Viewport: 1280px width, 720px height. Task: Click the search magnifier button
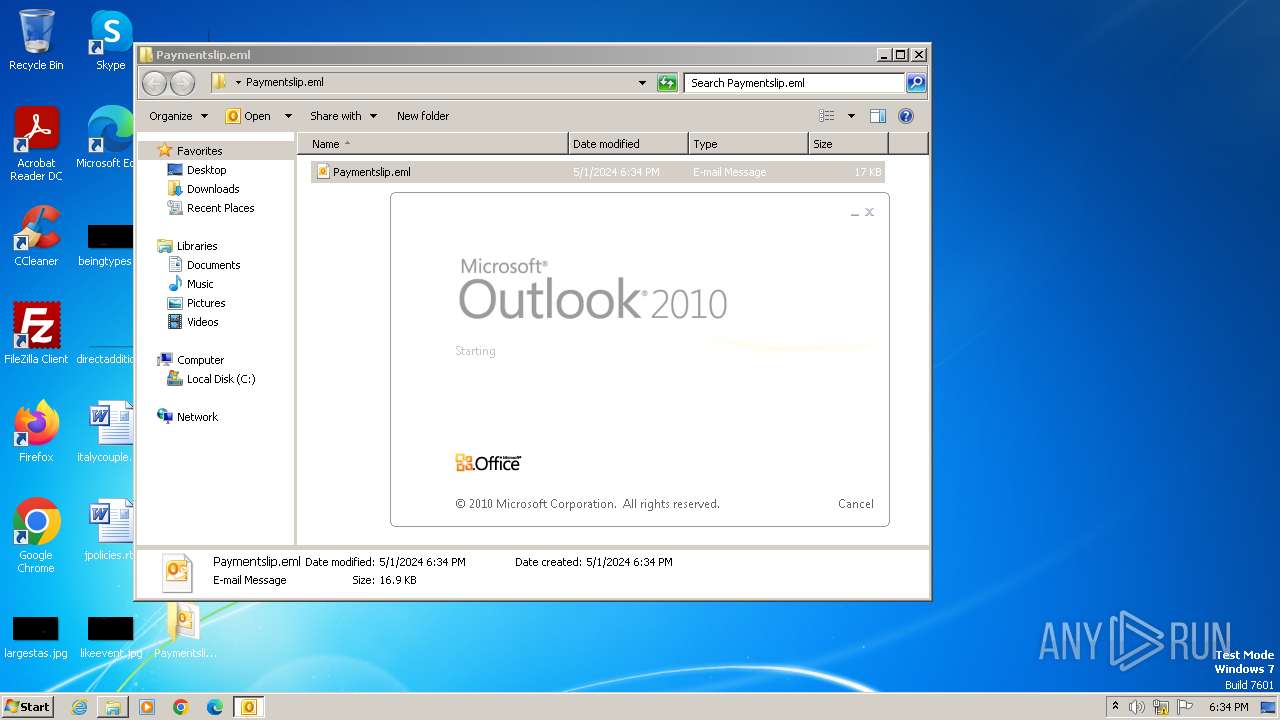(x=916, y=83)
